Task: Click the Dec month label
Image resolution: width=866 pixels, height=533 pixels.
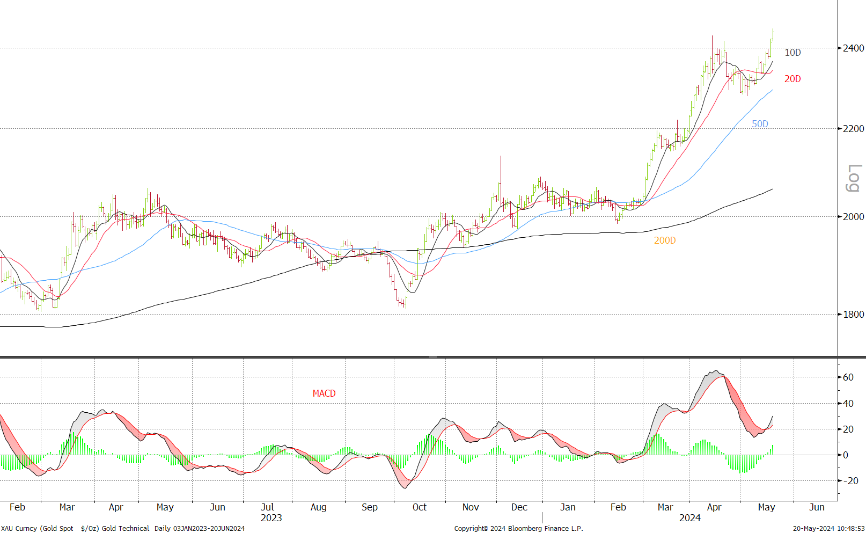Action: (x=519, y=506)
